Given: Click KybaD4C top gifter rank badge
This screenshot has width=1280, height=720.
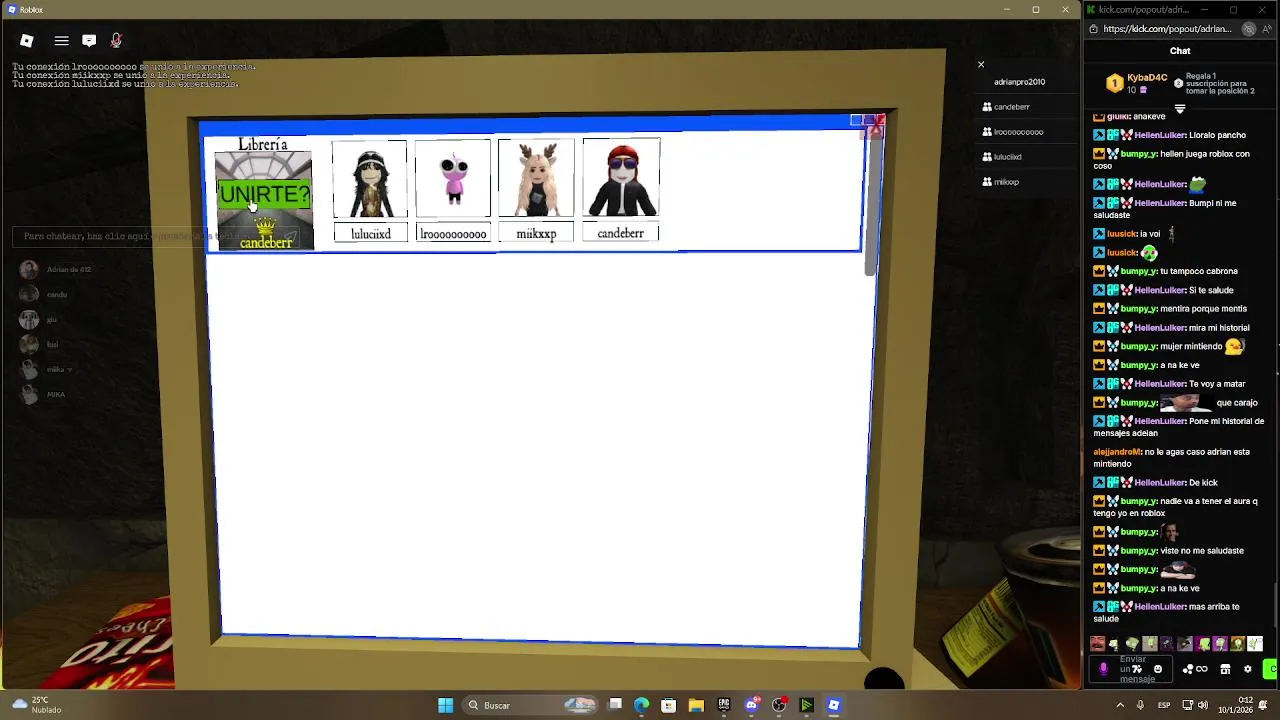Looking at the screenshot, I should coord(1114,83).
